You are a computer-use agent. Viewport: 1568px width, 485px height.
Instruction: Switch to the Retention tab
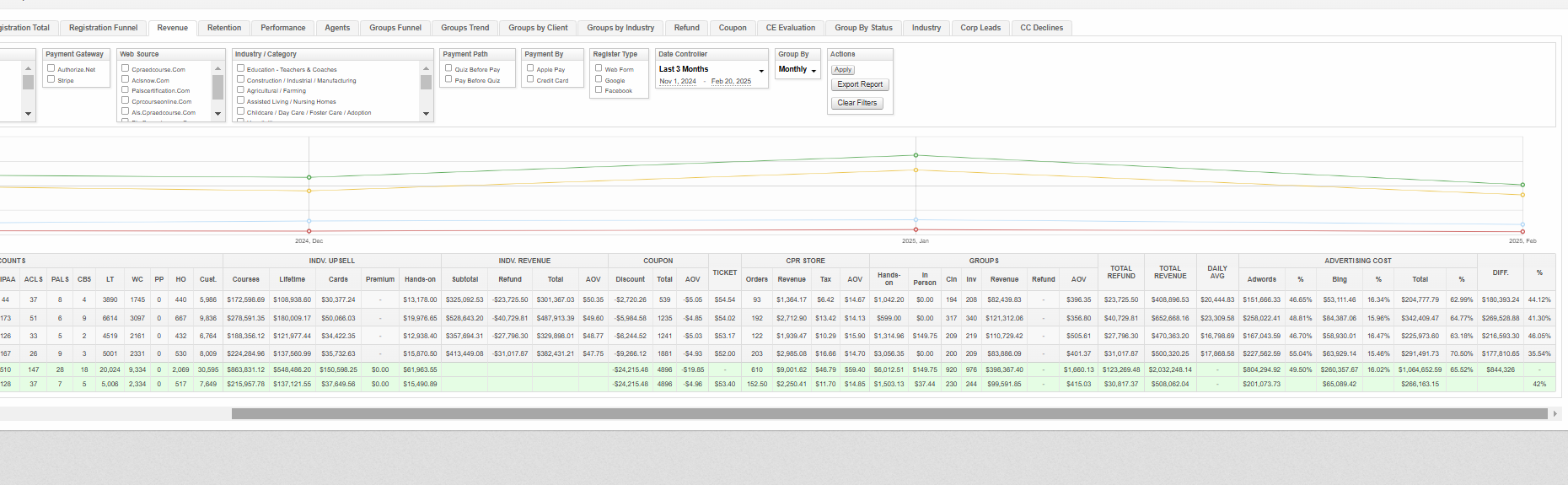(x=224, y=28)
